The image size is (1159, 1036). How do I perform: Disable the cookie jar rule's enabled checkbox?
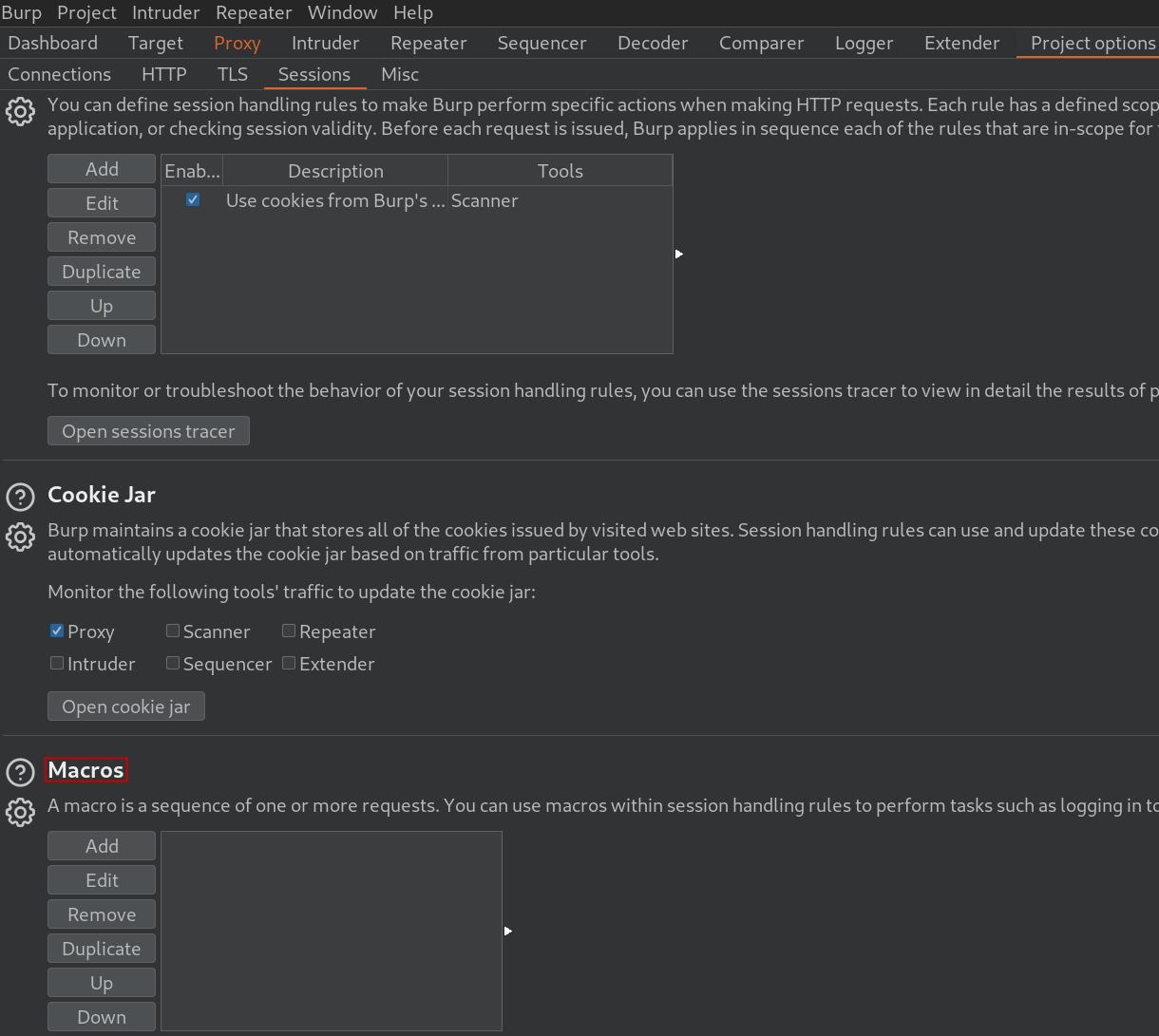193,199
